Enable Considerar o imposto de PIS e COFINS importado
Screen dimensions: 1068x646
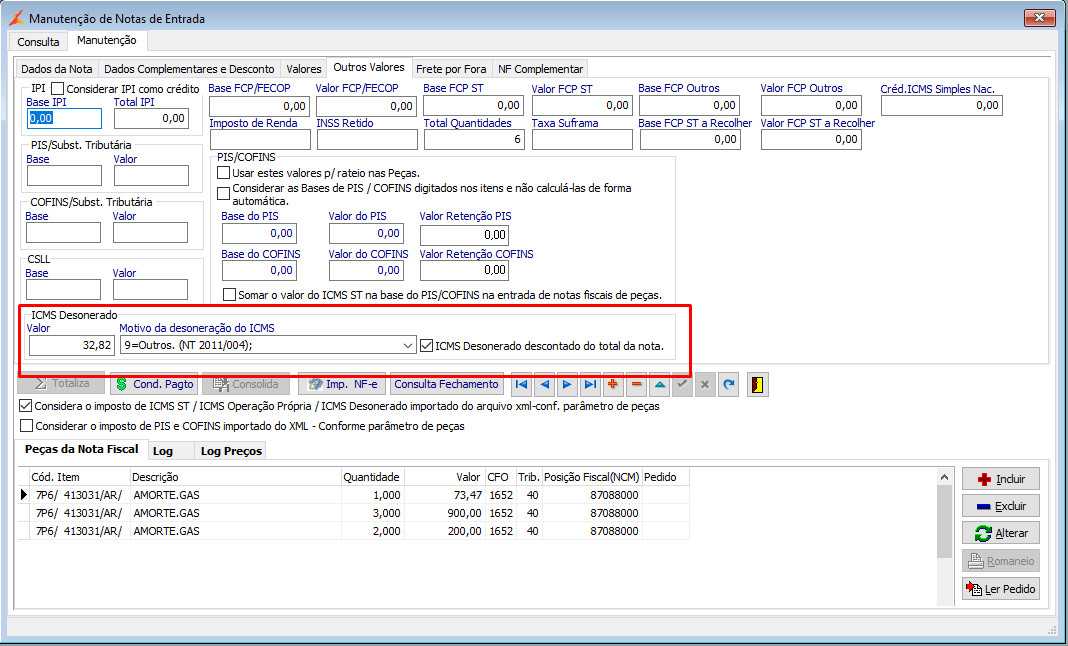click(26, 426)
